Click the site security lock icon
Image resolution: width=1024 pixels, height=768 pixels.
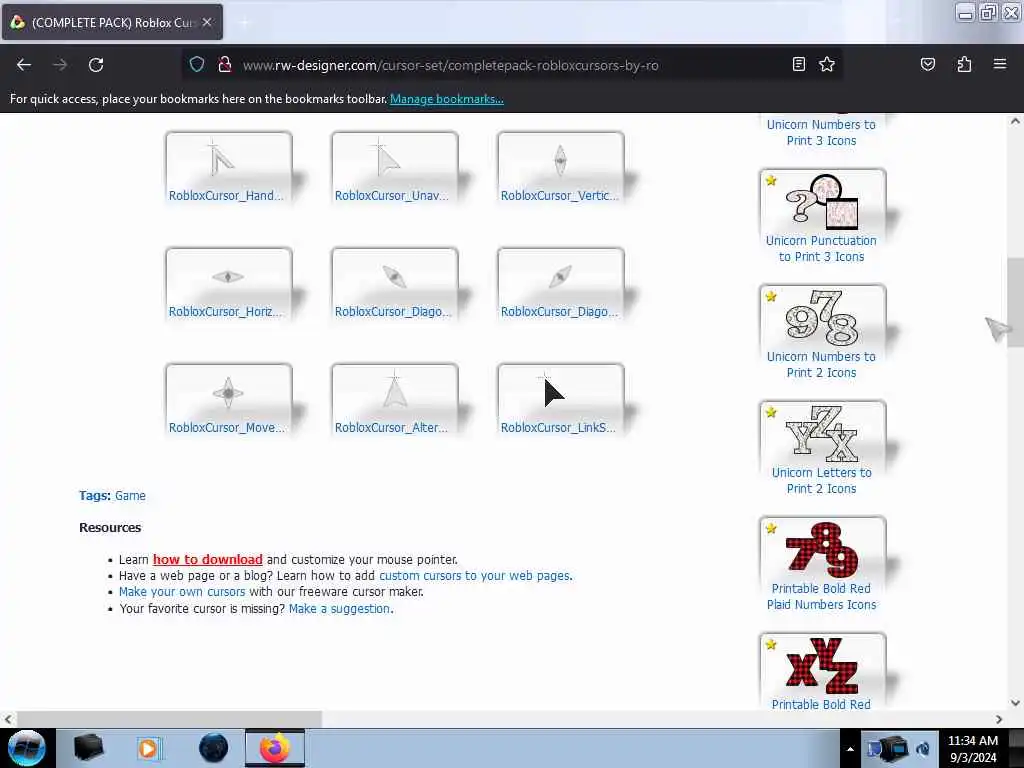225,65
